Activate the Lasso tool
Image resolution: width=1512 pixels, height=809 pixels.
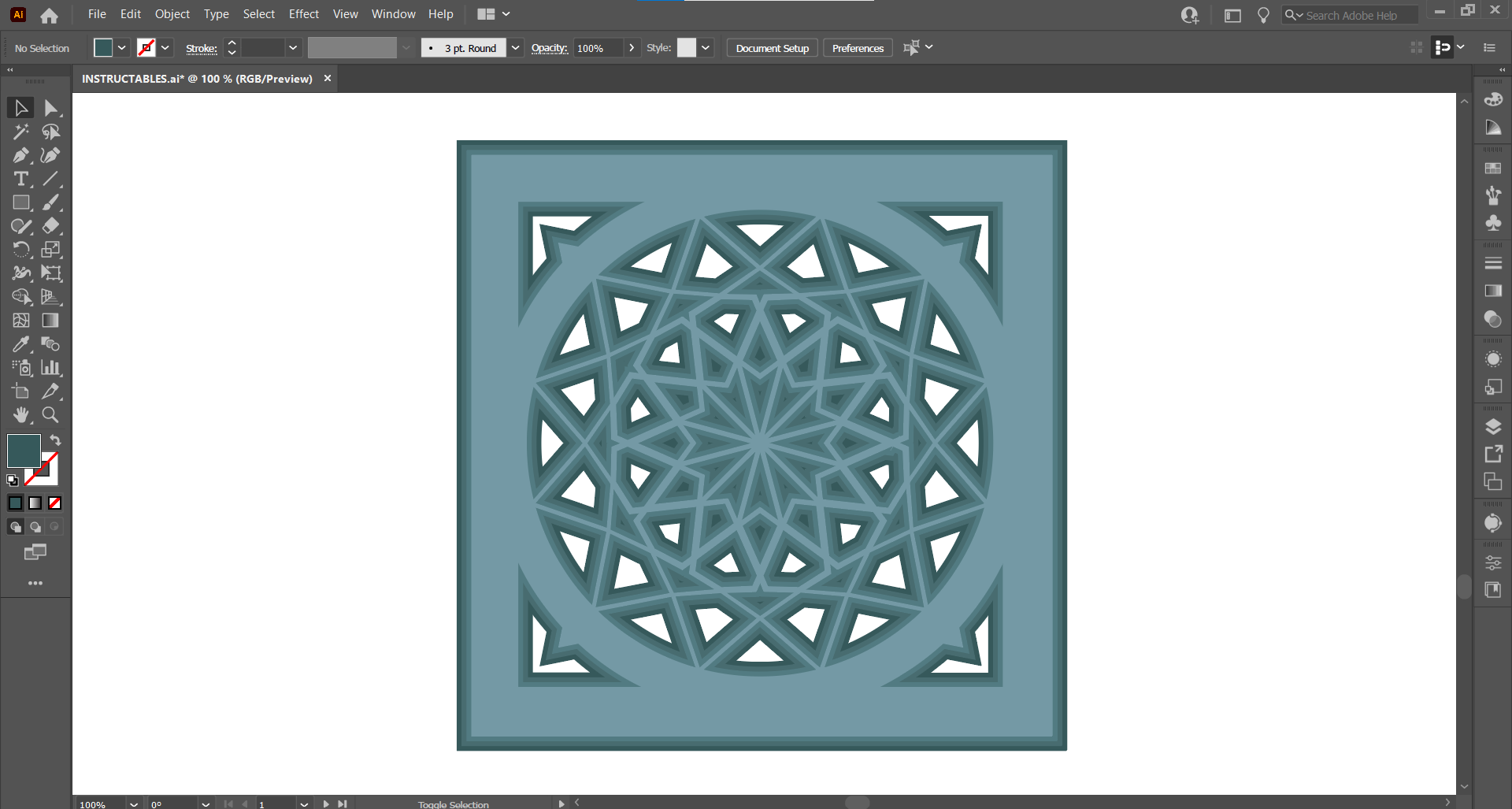point(51,132)
